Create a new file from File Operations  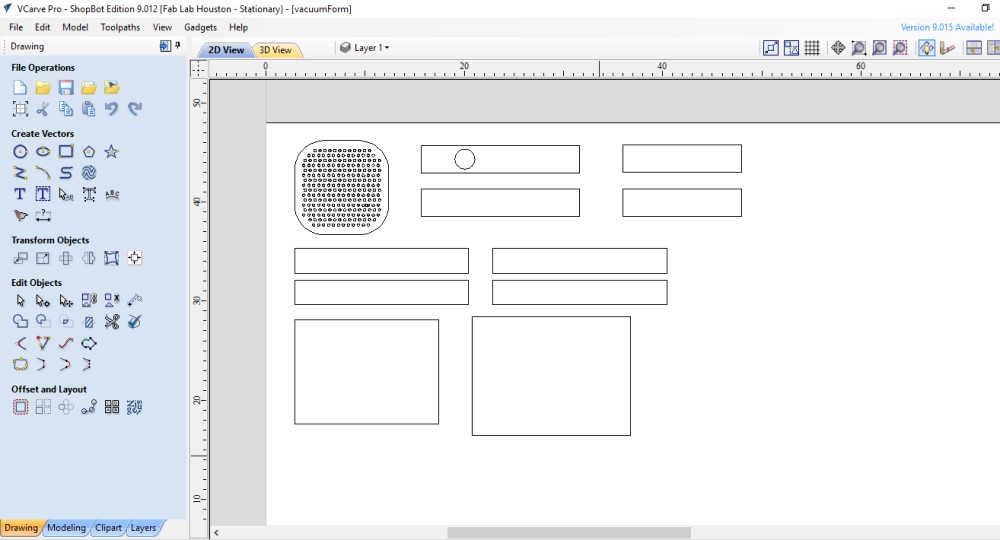point(20,87)
